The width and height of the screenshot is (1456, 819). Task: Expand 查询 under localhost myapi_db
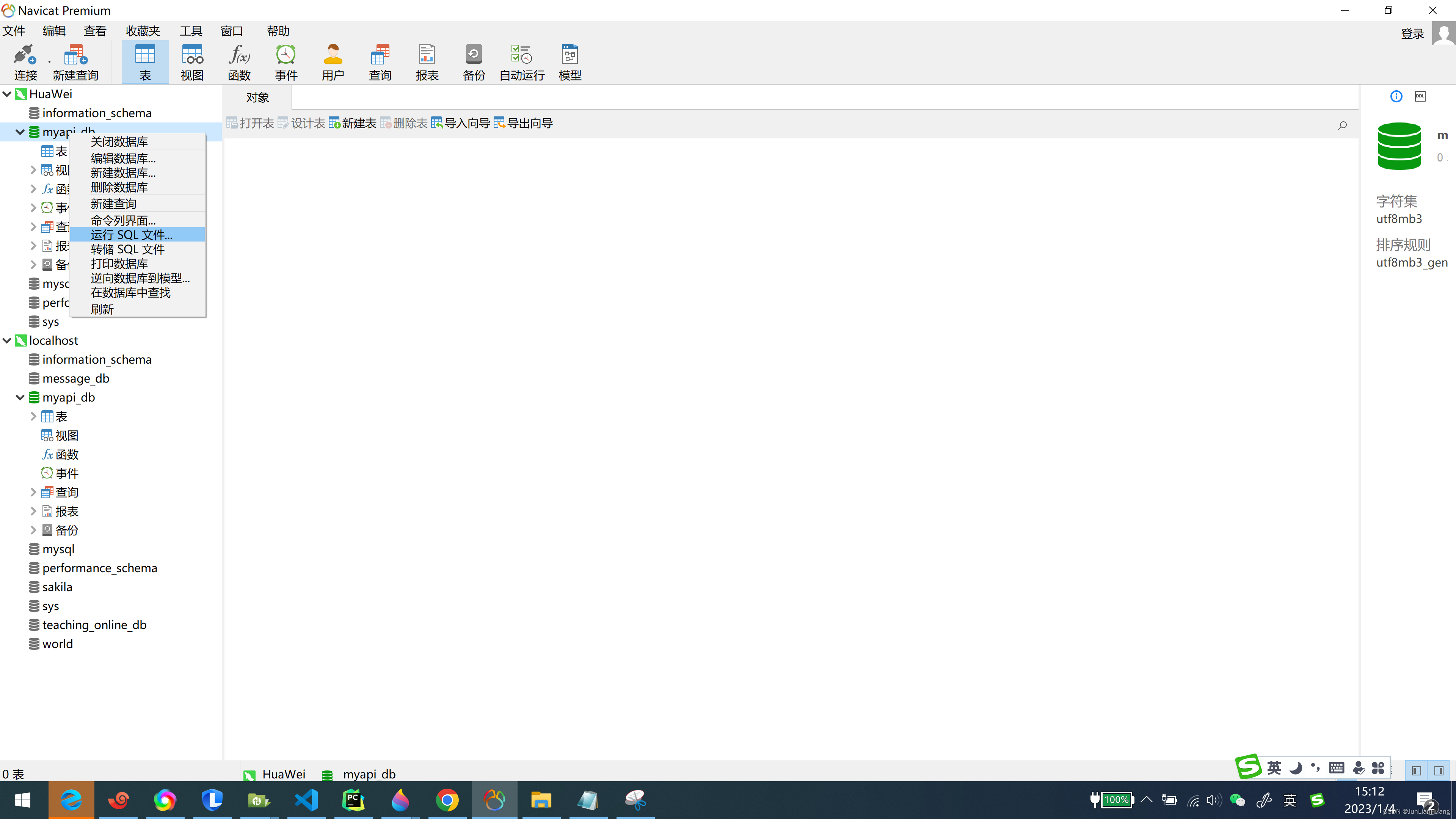coord(33,492)
